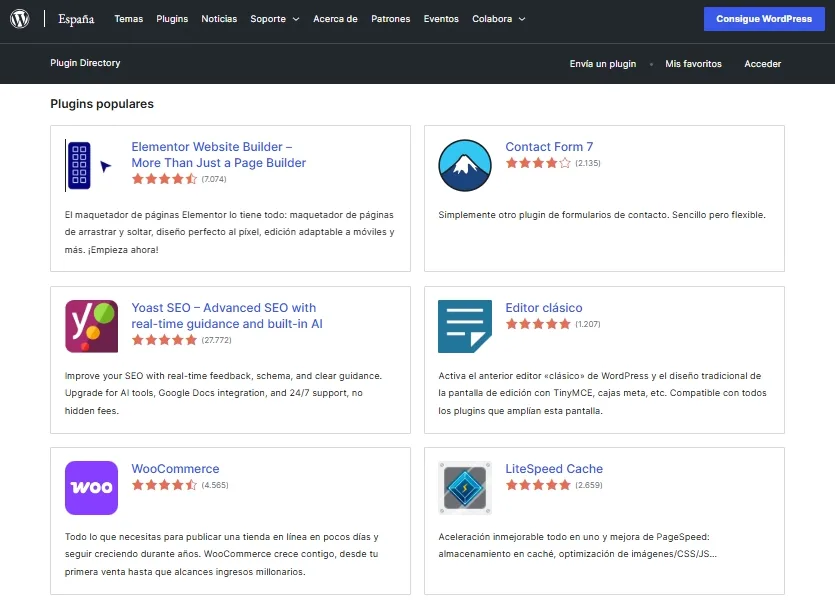Click the (1.207) review count

click(588, 324)
